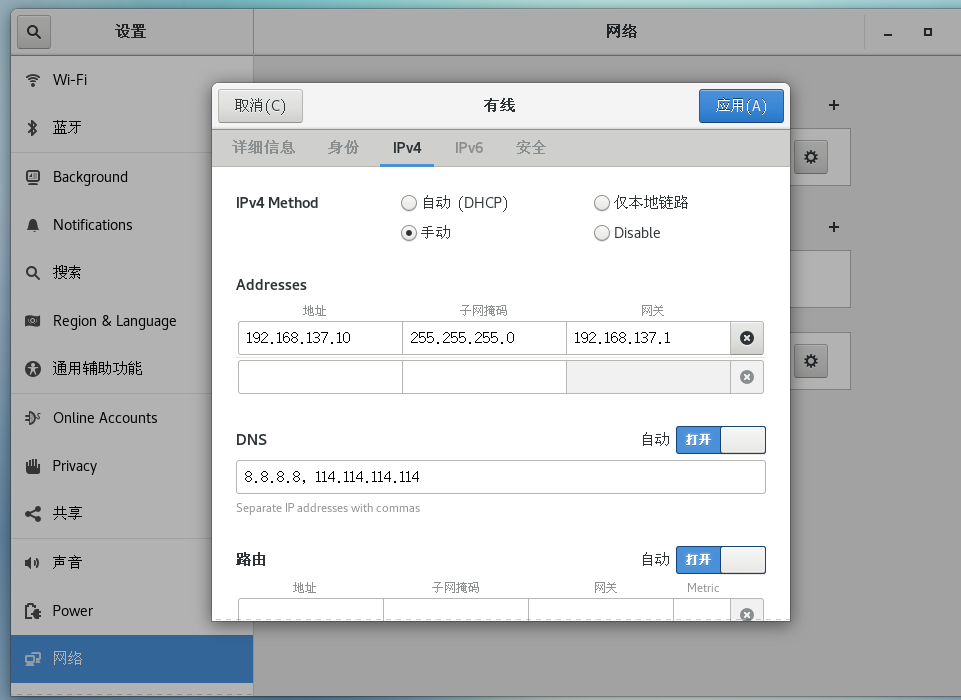
Task: Click the empty second-row address field
Action: point(320,377)
